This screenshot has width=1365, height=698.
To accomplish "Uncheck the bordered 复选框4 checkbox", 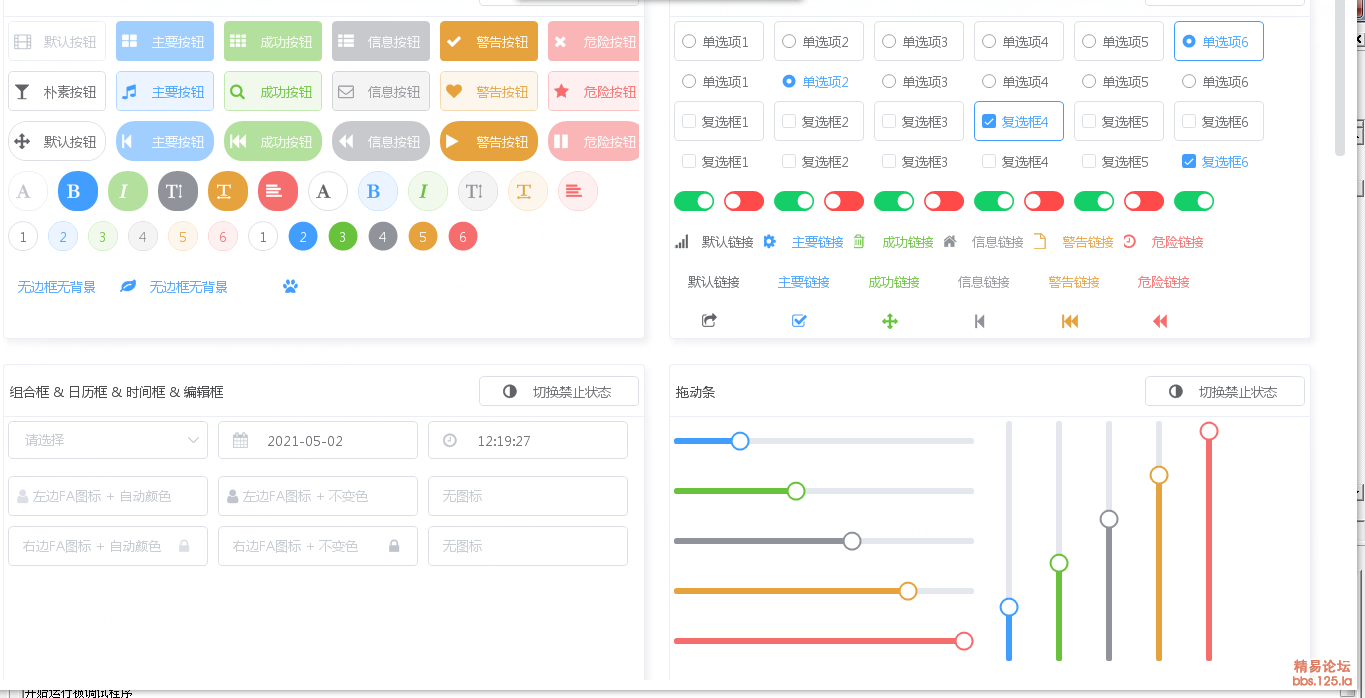I will (1018, 122).
